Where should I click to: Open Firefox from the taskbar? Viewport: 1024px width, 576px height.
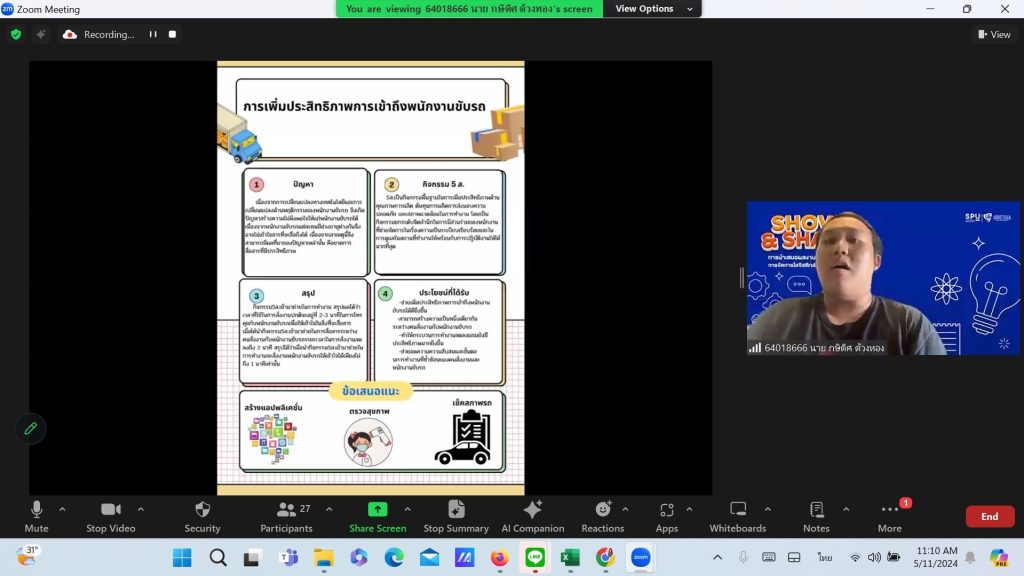[500, 558]
